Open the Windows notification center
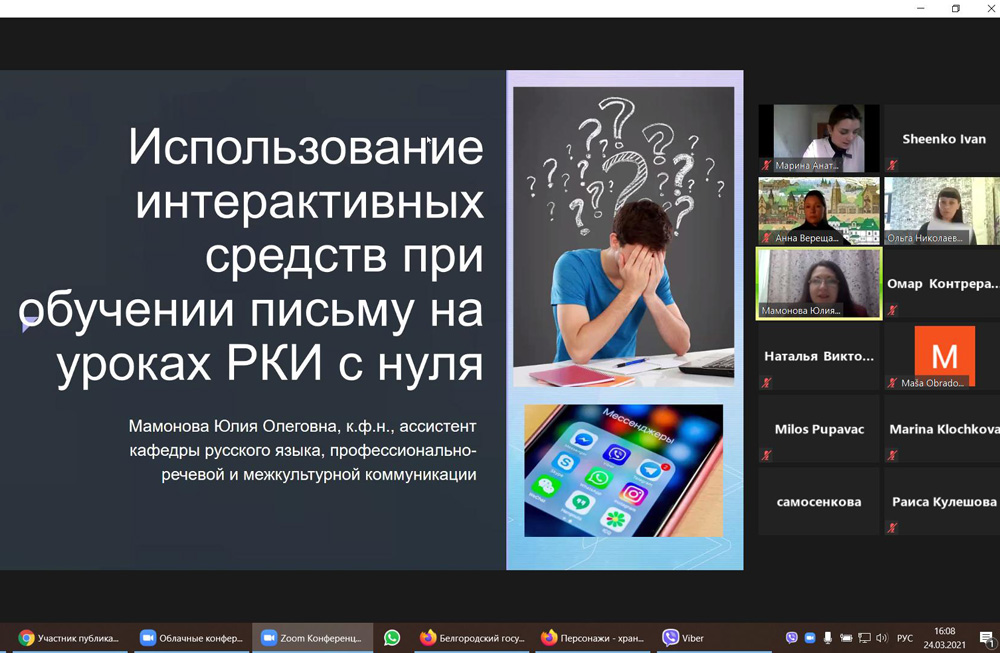The image size is (1000, 653). (986, 638)
